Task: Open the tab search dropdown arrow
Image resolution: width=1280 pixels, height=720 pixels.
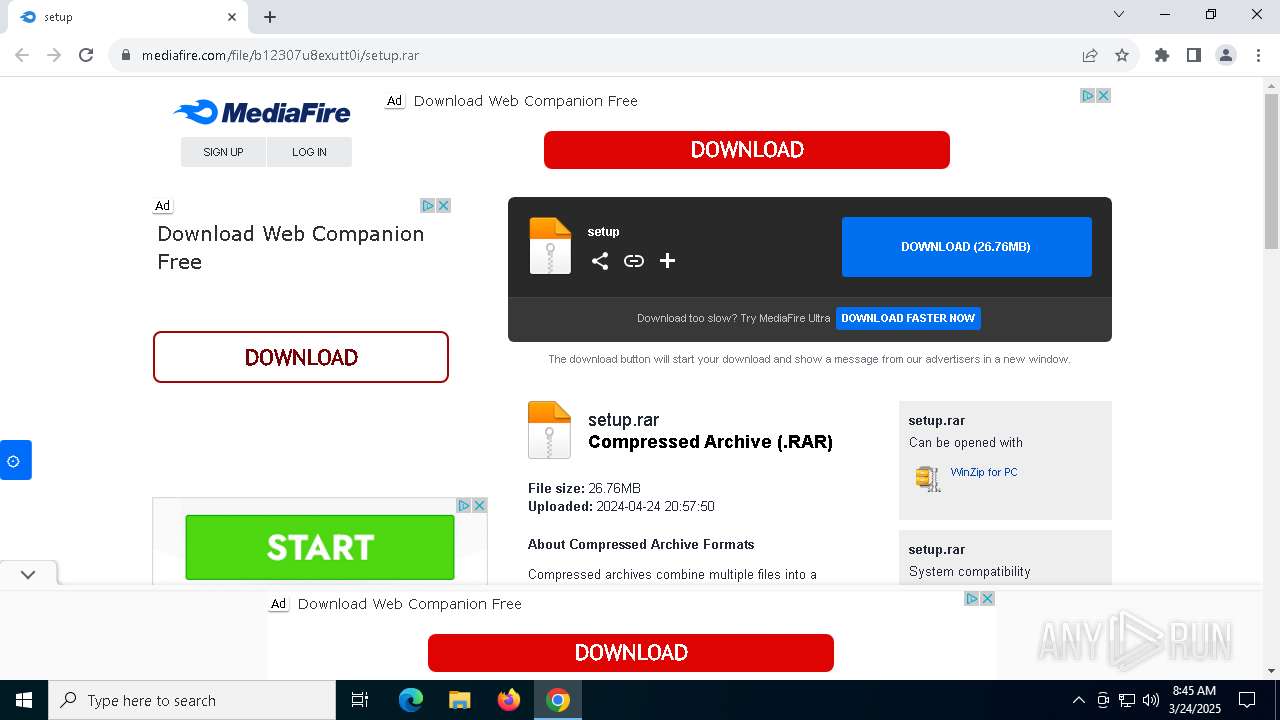Action: pos(1119,15)
